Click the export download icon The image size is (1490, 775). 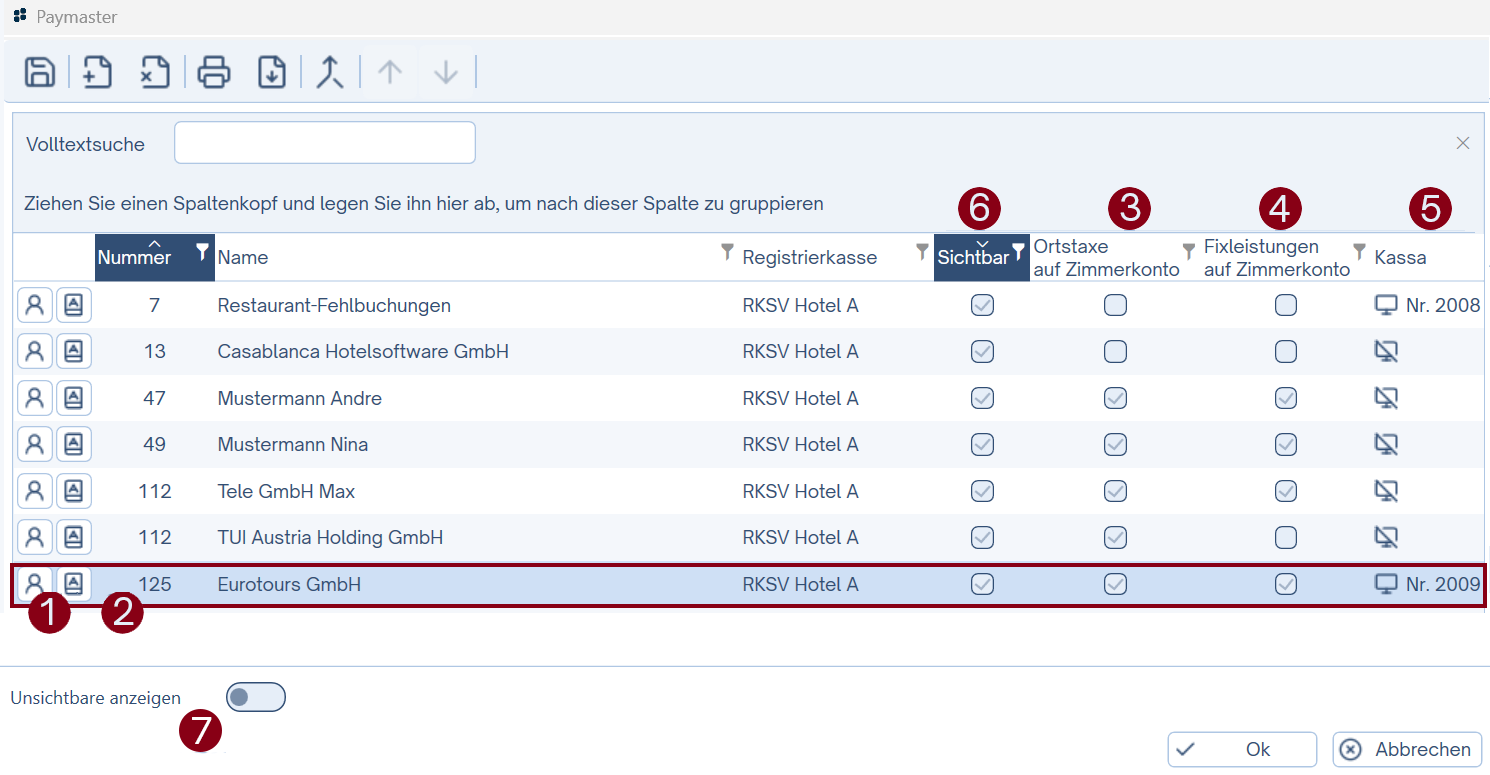(272, 73)
